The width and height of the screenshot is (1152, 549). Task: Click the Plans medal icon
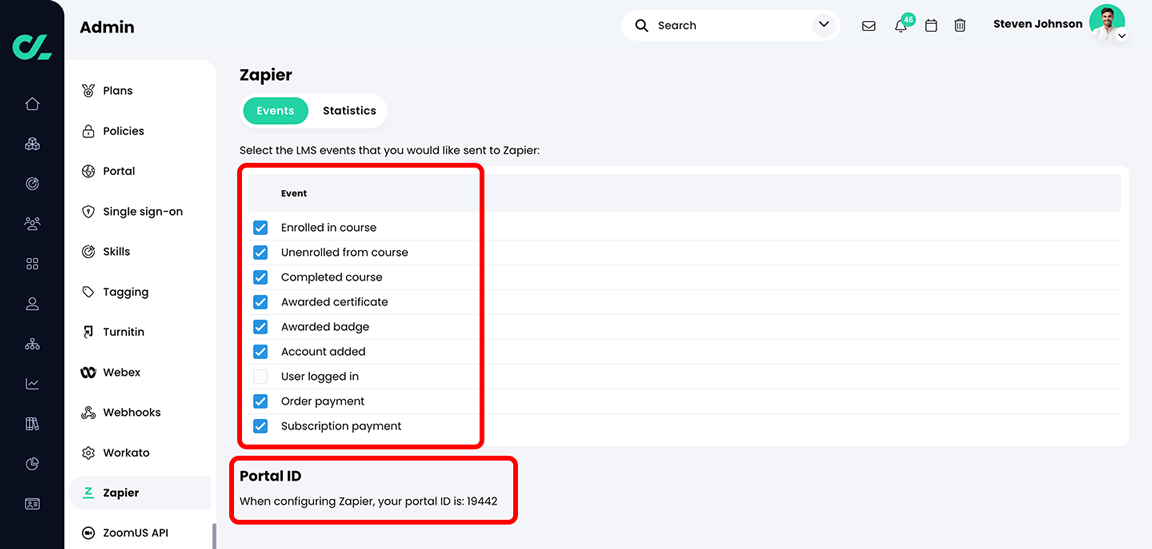click(88, 91)
